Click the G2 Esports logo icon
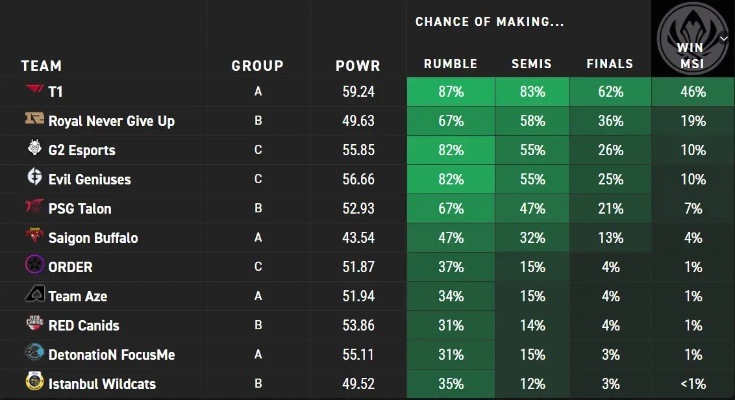The height and width of the screenshot is (400, 735). [x=34, y=150]
